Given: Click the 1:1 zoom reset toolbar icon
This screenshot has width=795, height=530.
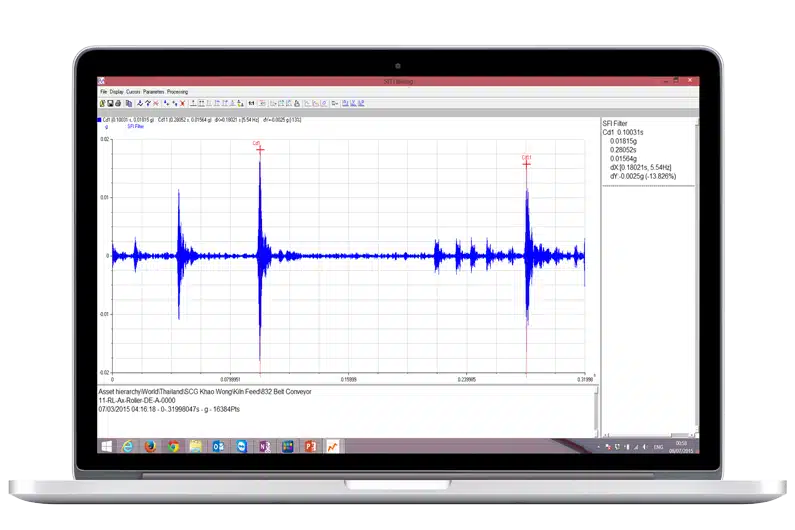Looking at the screenshot, I should (251, 102).
